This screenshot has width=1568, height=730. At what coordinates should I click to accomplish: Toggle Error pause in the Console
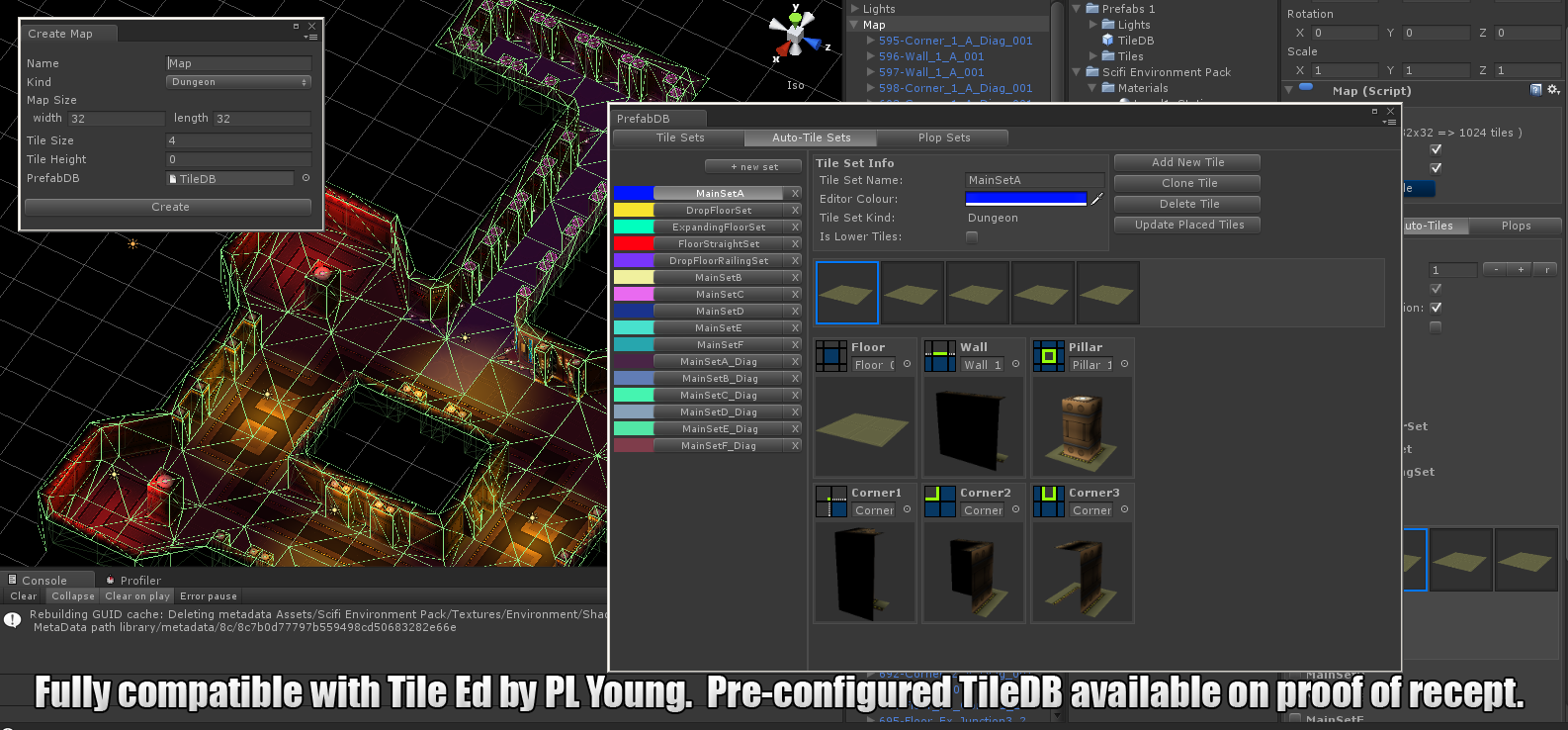click(209, 596)
